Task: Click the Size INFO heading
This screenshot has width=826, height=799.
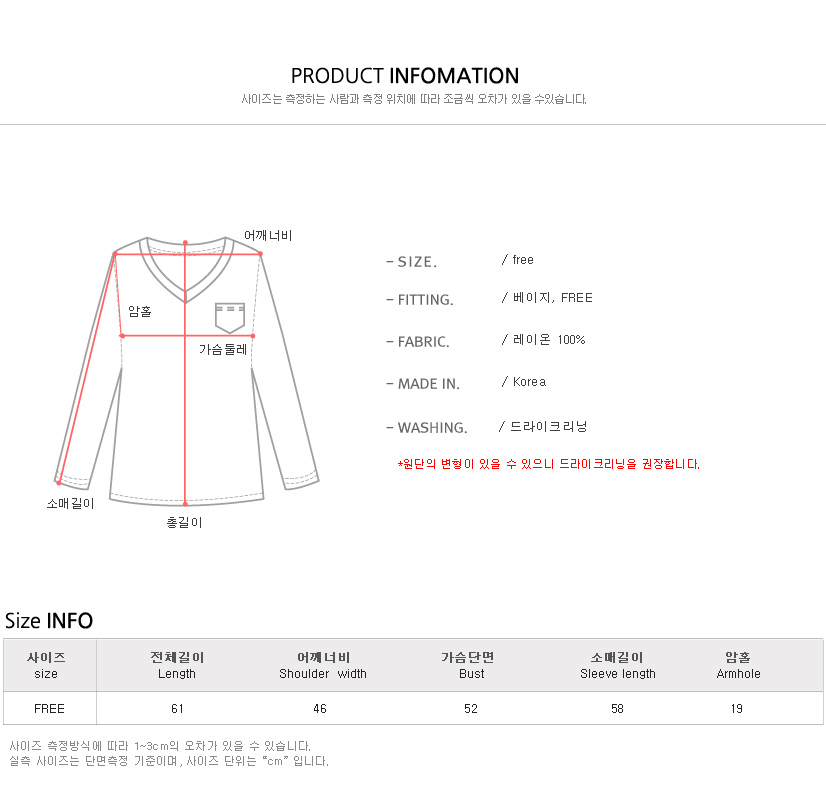Action: pos(48,621)
